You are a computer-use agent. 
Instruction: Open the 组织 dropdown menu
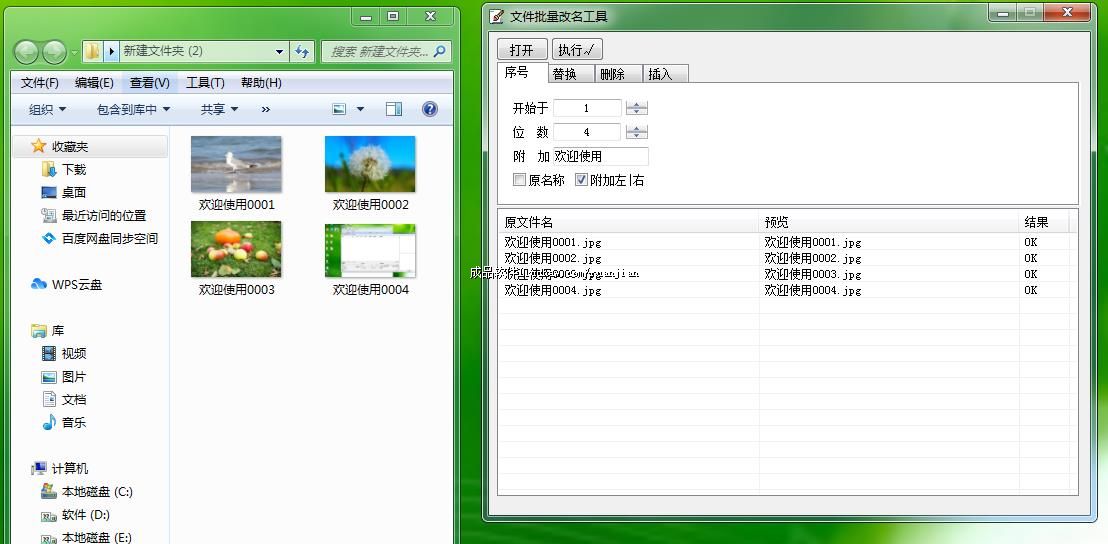[47, 109]
